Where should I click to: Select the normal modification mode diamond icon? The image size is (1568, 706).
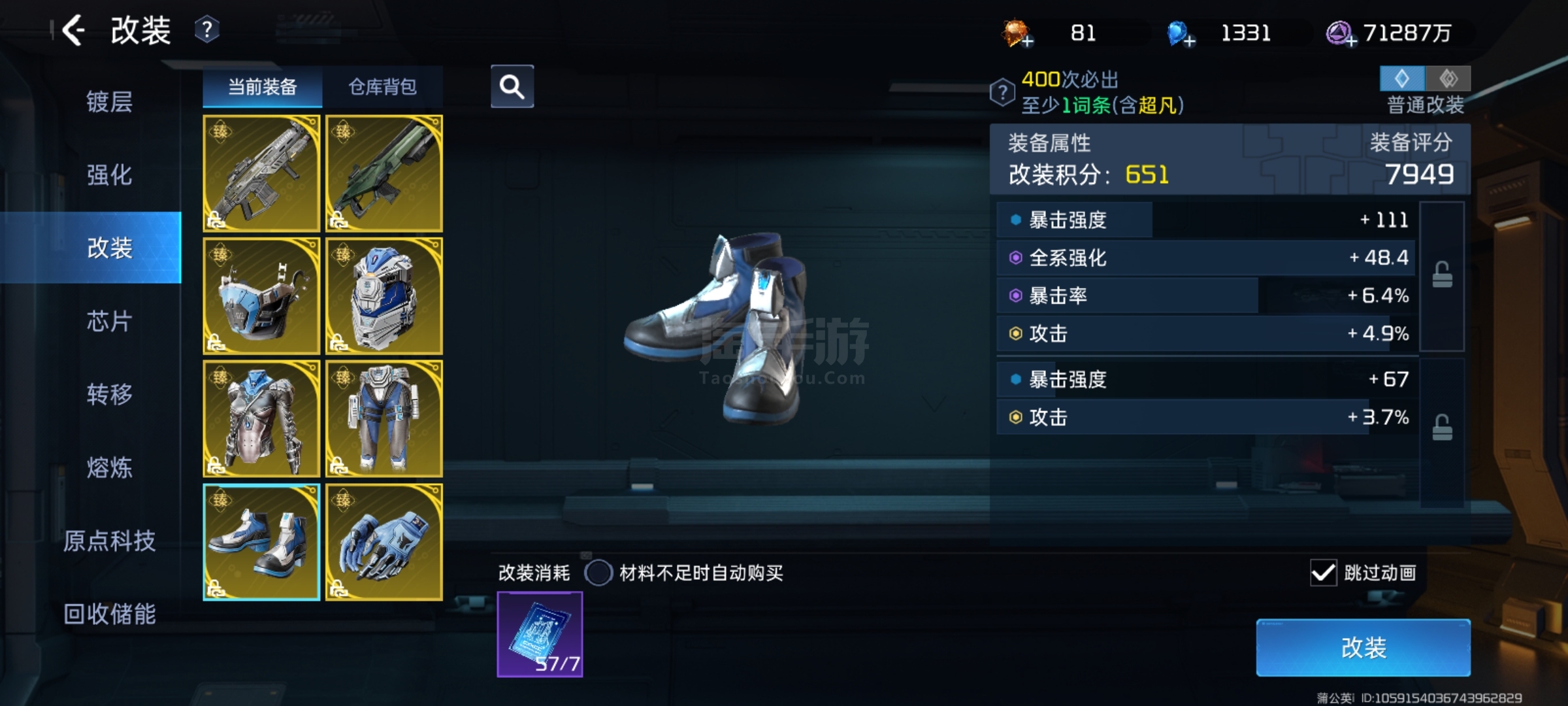coord(1403,78)
